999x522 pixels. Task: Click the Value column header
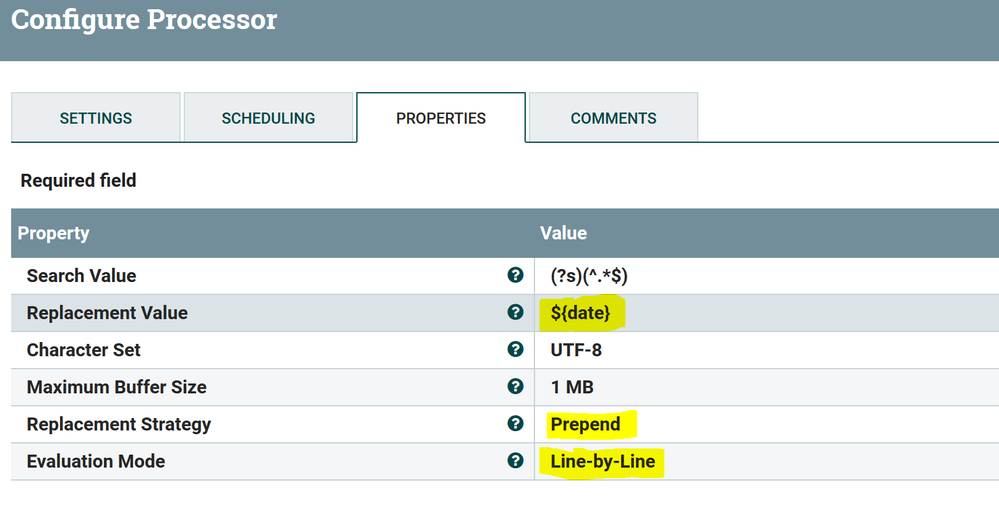pos(563,233)
